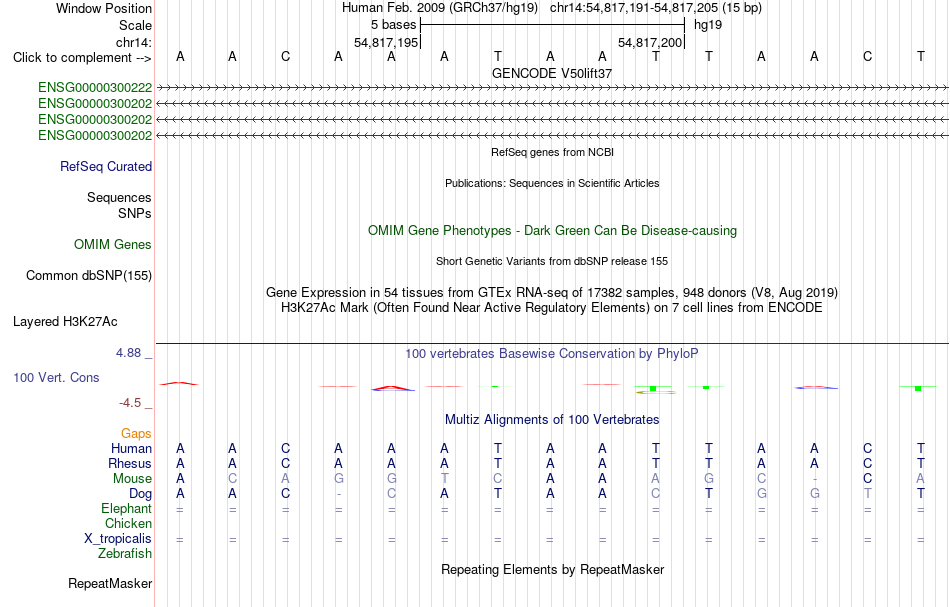Click 'Repeating Elements by RepeatMasker' title
950x607 pixels.
click(x=552, y=570)
